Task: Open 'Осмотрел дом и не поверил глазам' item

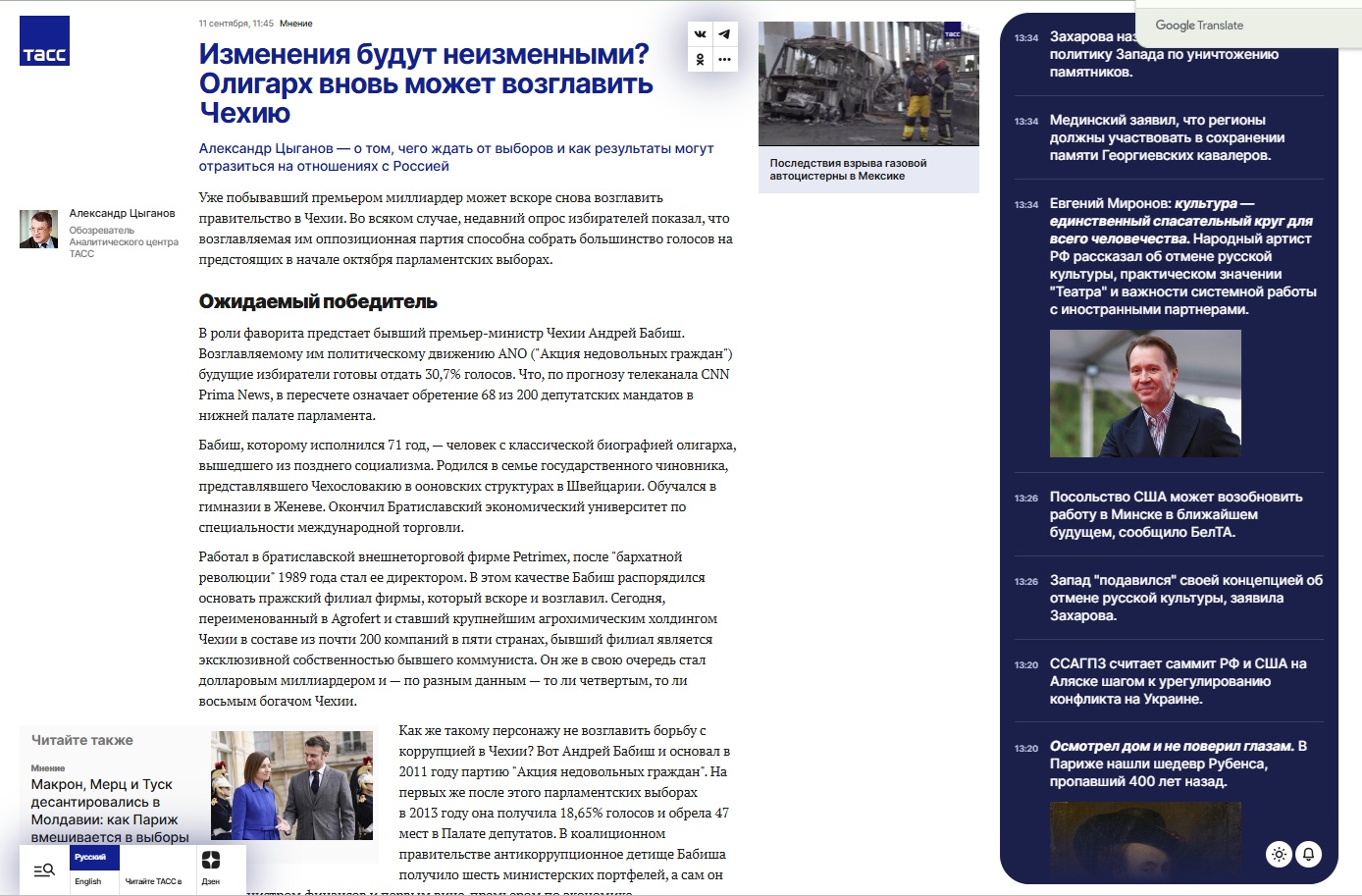Action: [x=1178, y=764]
